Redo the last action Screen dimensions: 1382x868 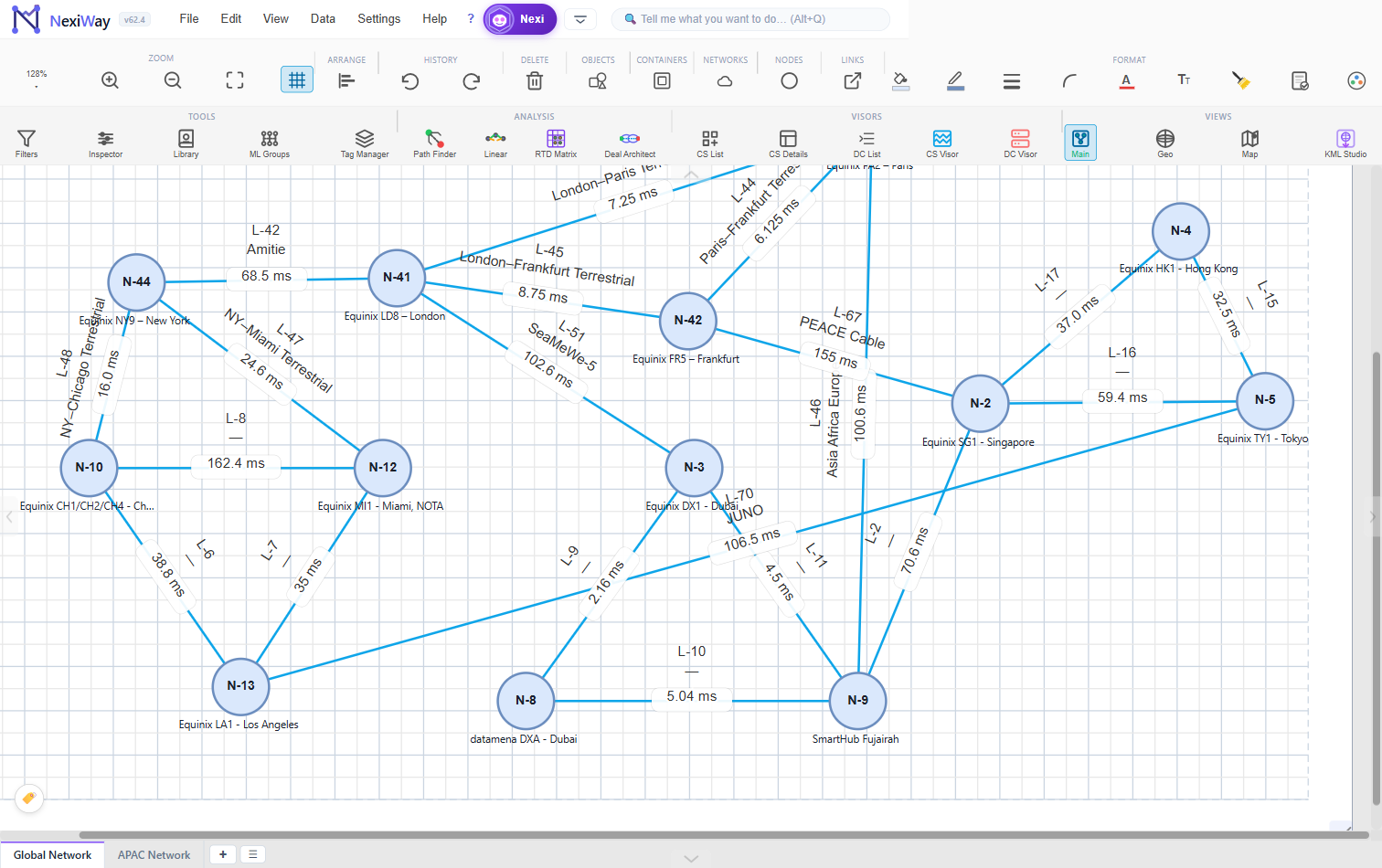472,80
